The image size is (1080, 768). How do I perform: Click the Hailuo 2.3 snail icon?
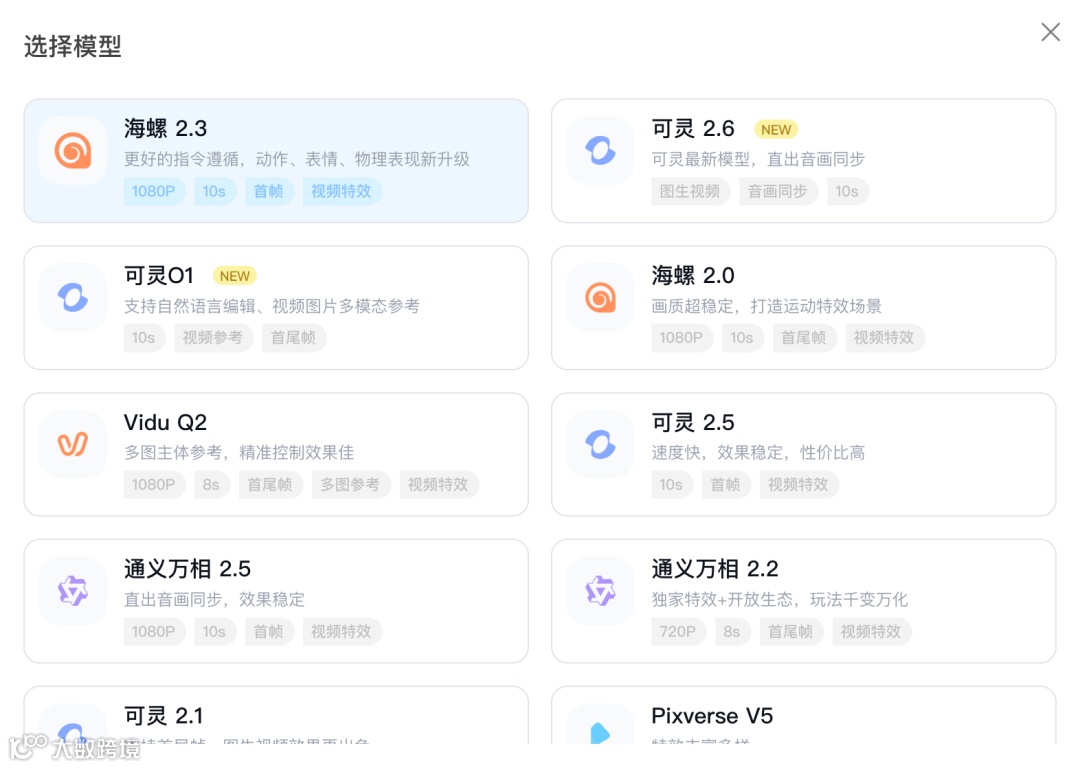pyautogui.click(x=73, y=150)
